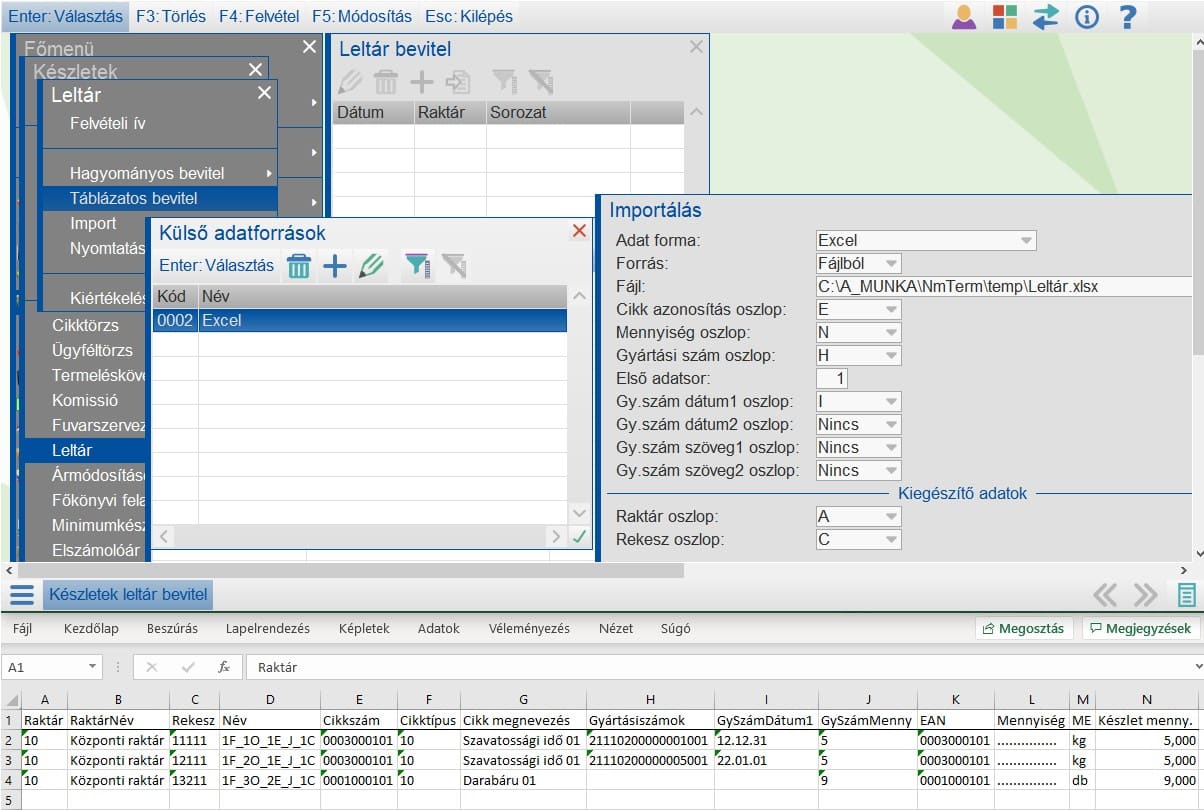Delete entry with trash icon in Külső adatforrások
Image resolution: width=1204 pixels, height=810 pixels.
[x=298, y=266]
